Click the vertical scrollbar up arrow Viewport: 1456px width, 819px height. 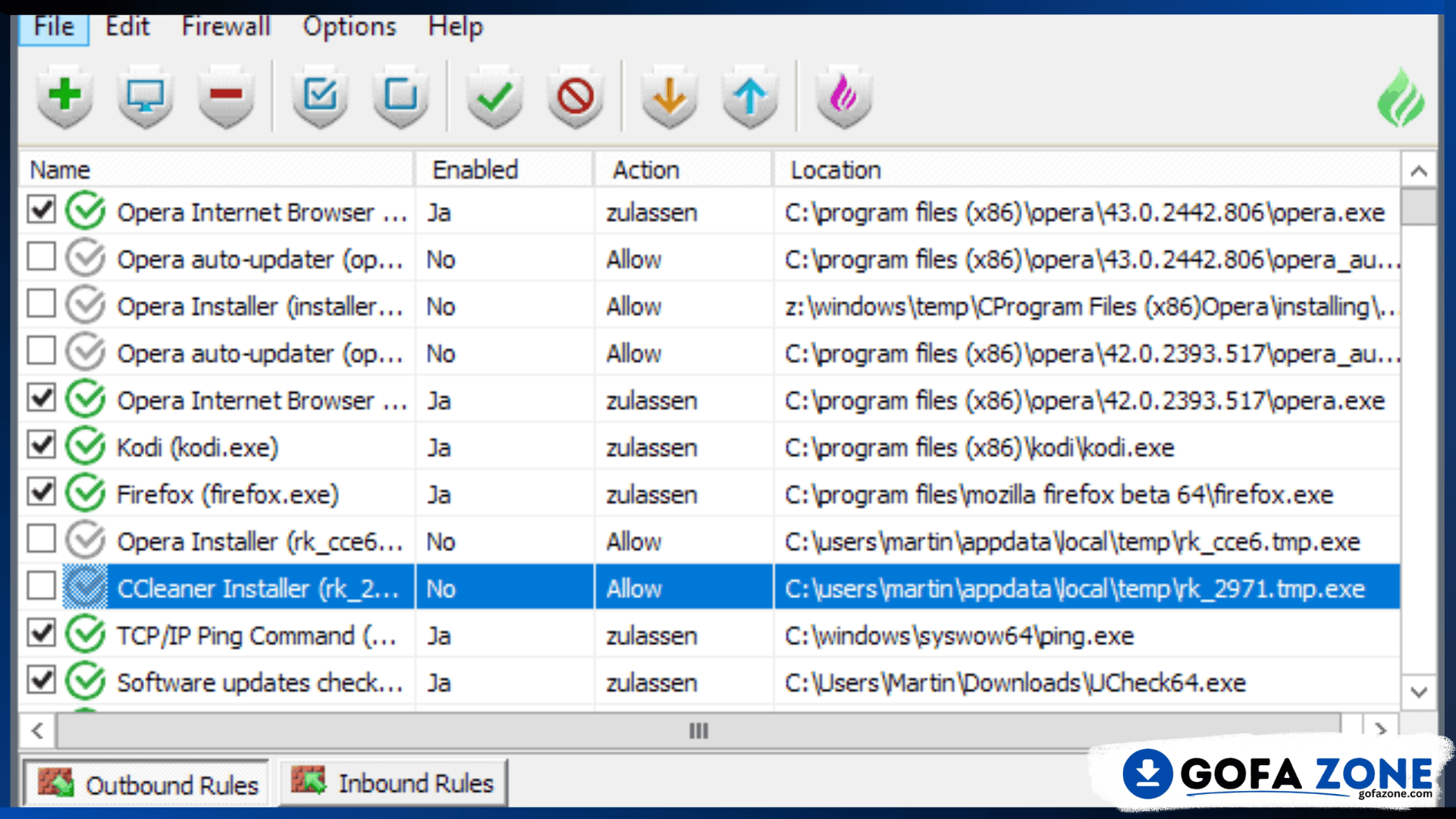point(1419,171)
